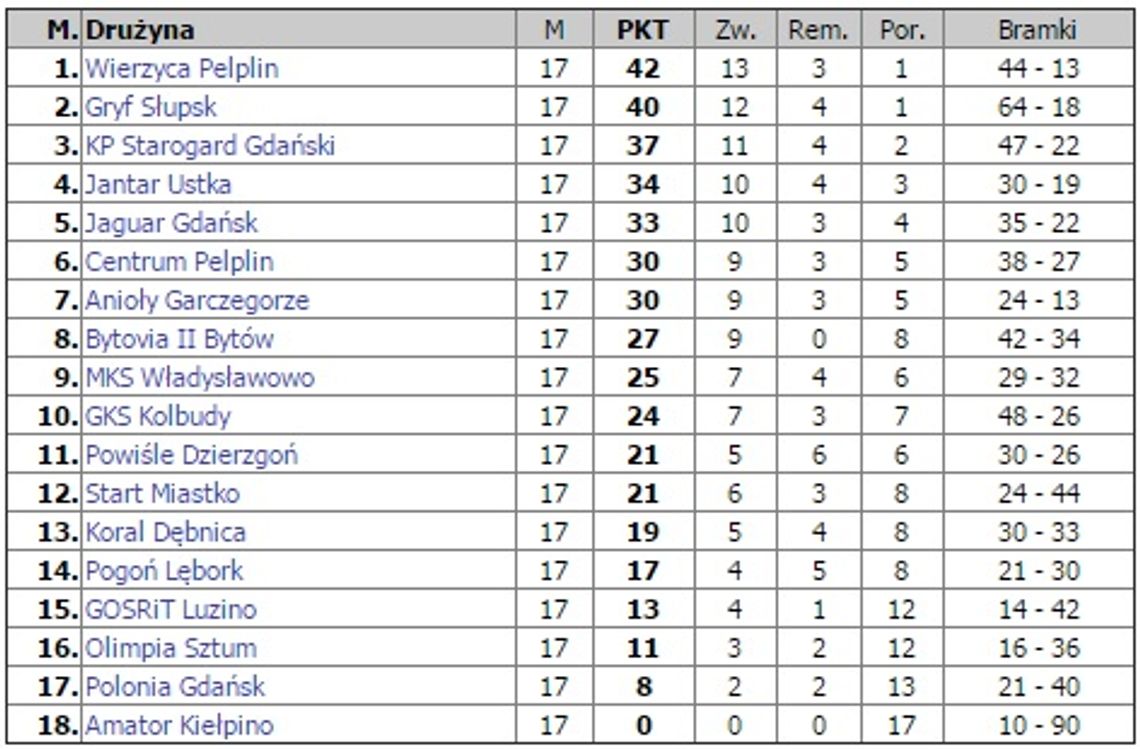Image resolution: width=1140 pixels, height=749 pixels.
Task: Open the Centrum Pelplin link
Action: [179, 262]
